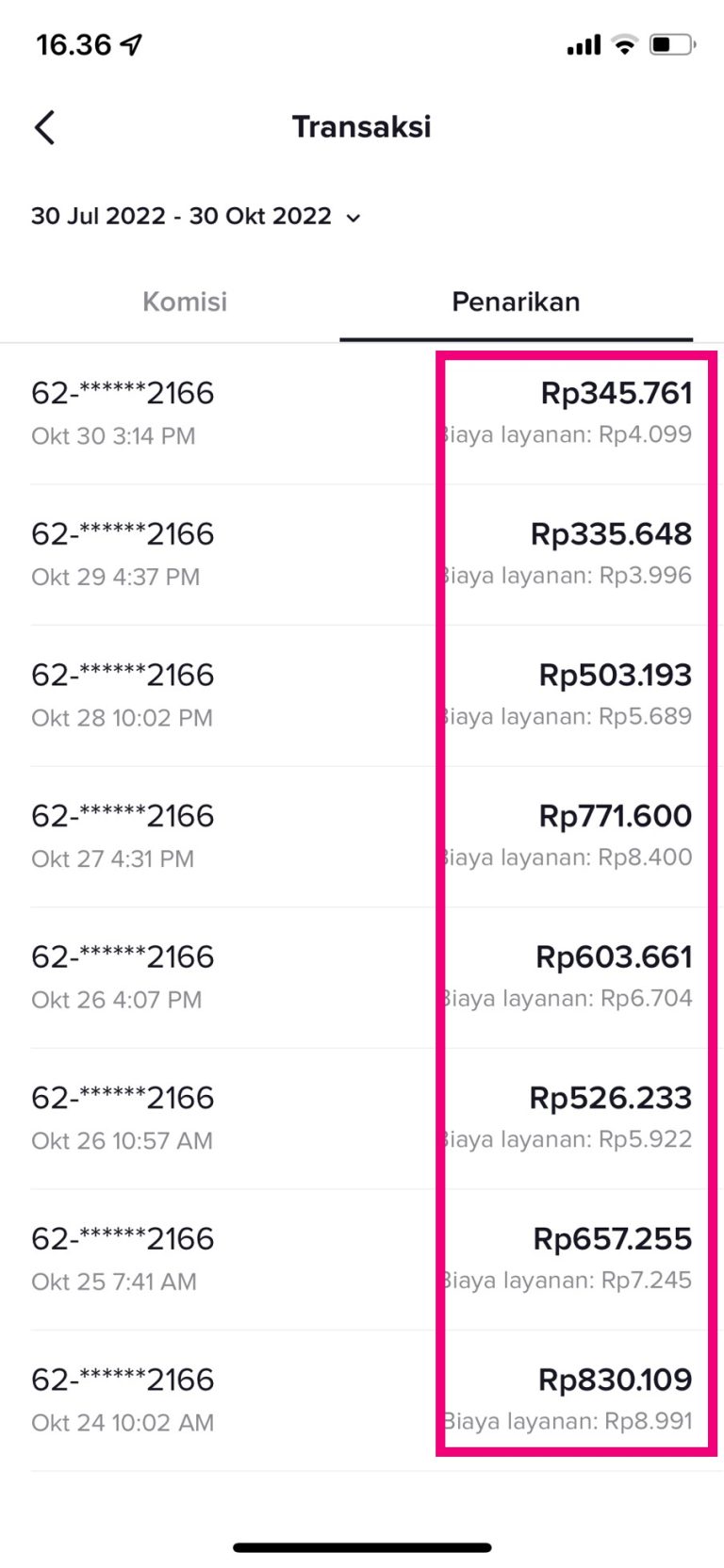This screenshot has height=1568, width=724.
Task: Tap the Wi-Fi status icon
Action: point(624,44)
